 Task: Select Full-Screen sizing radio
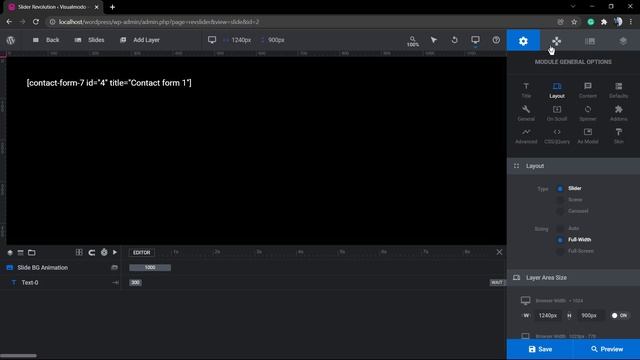tap(560, 251)
